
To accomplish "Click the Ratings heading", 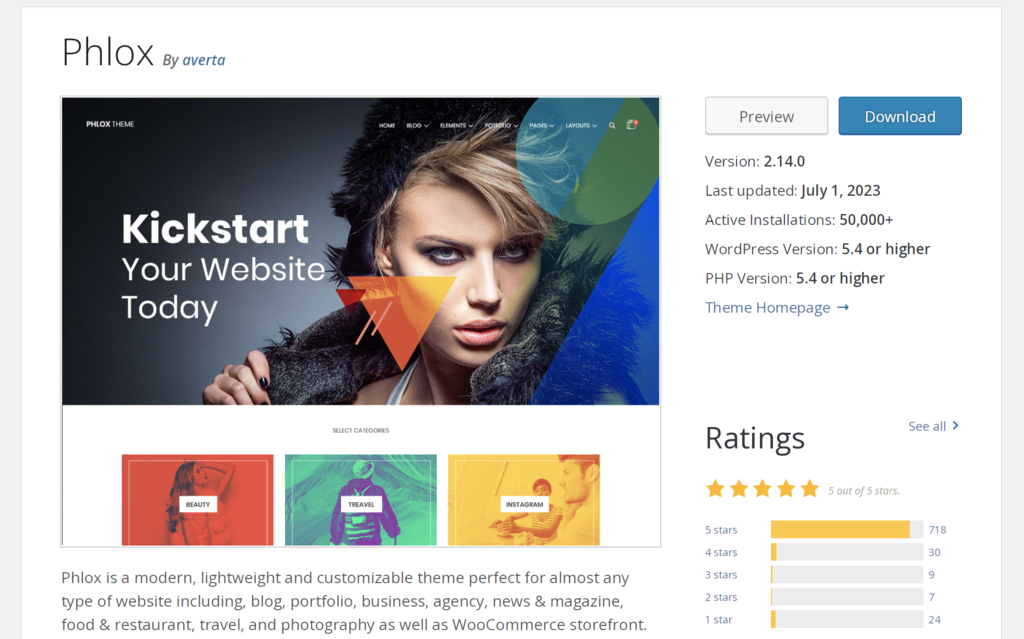I will pos(755,438).
